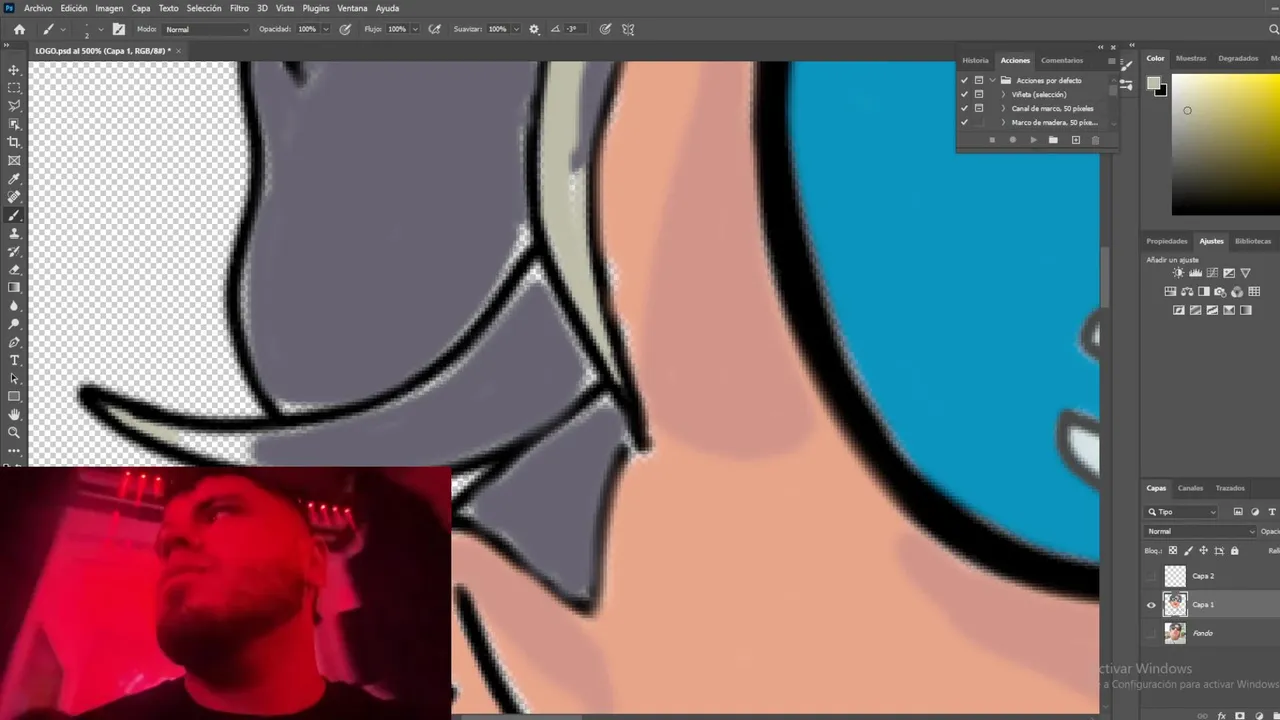Open the brush preset picker arrow
The height and width of the screenshot is (720, 1280).
pos(100,29)
